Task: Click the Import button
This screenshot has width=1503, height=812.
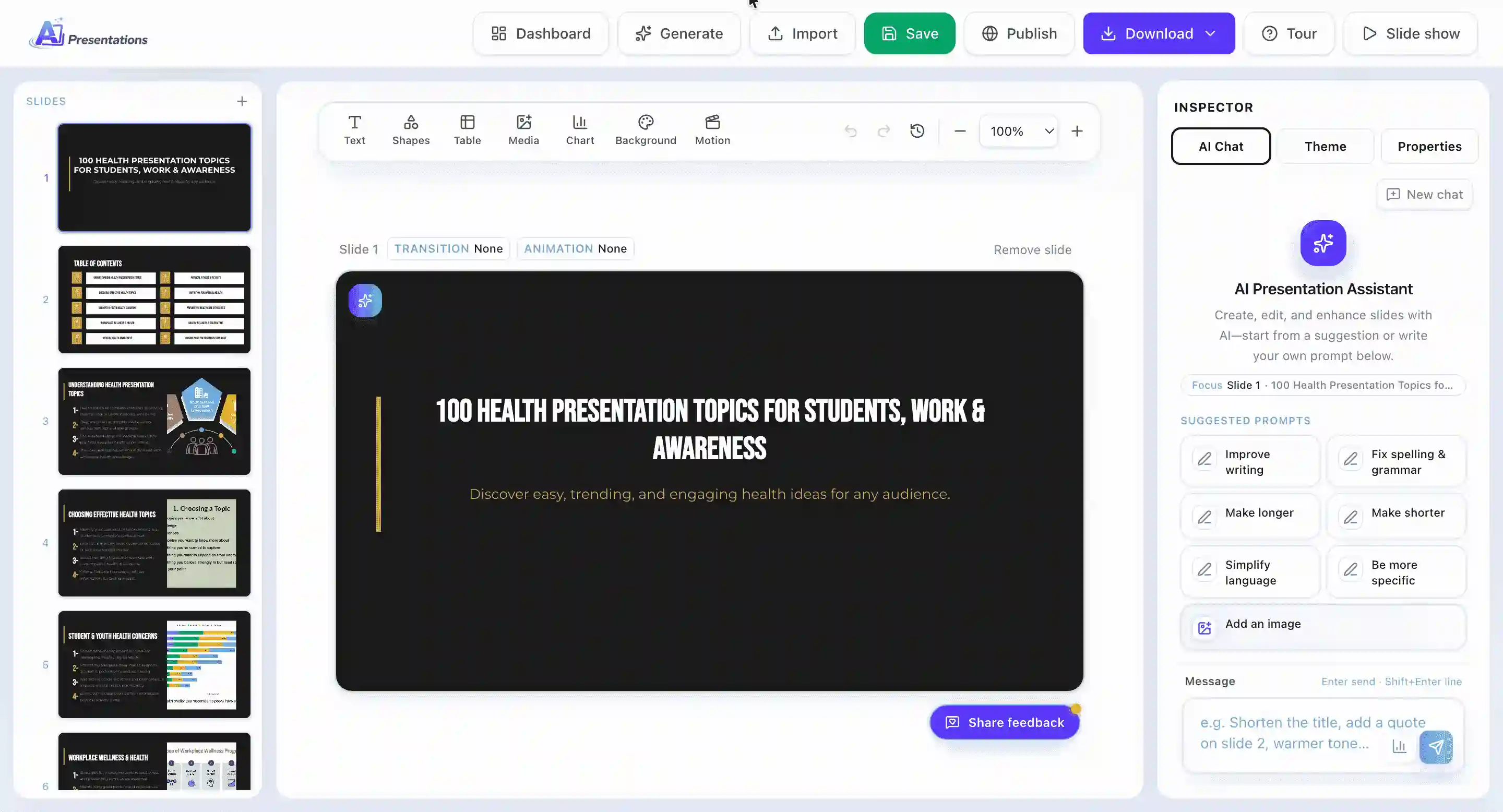Action: [802, 34]
